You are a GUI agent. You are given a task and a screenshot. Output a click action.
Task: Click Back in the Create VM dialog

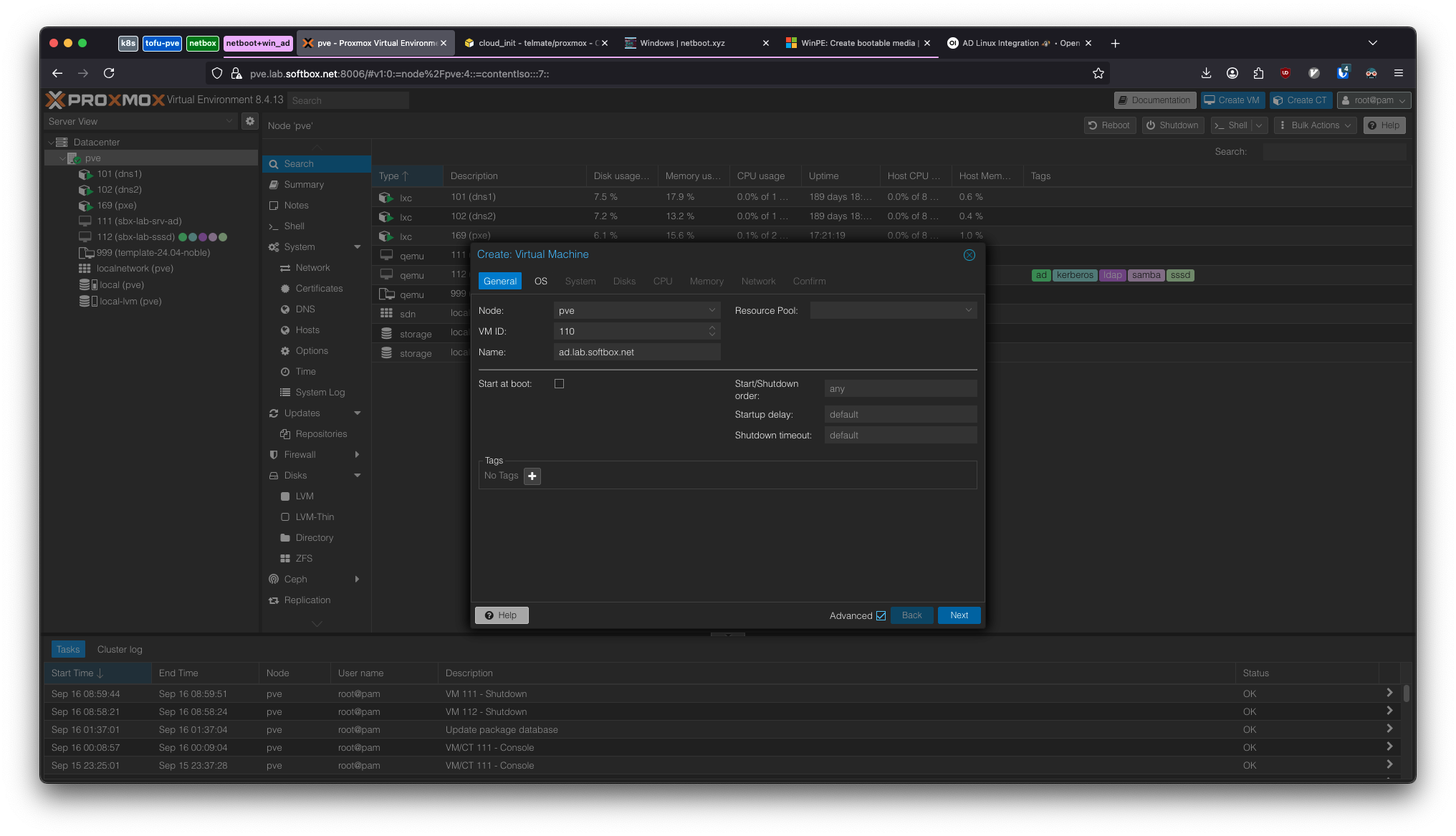coord(911,615)
